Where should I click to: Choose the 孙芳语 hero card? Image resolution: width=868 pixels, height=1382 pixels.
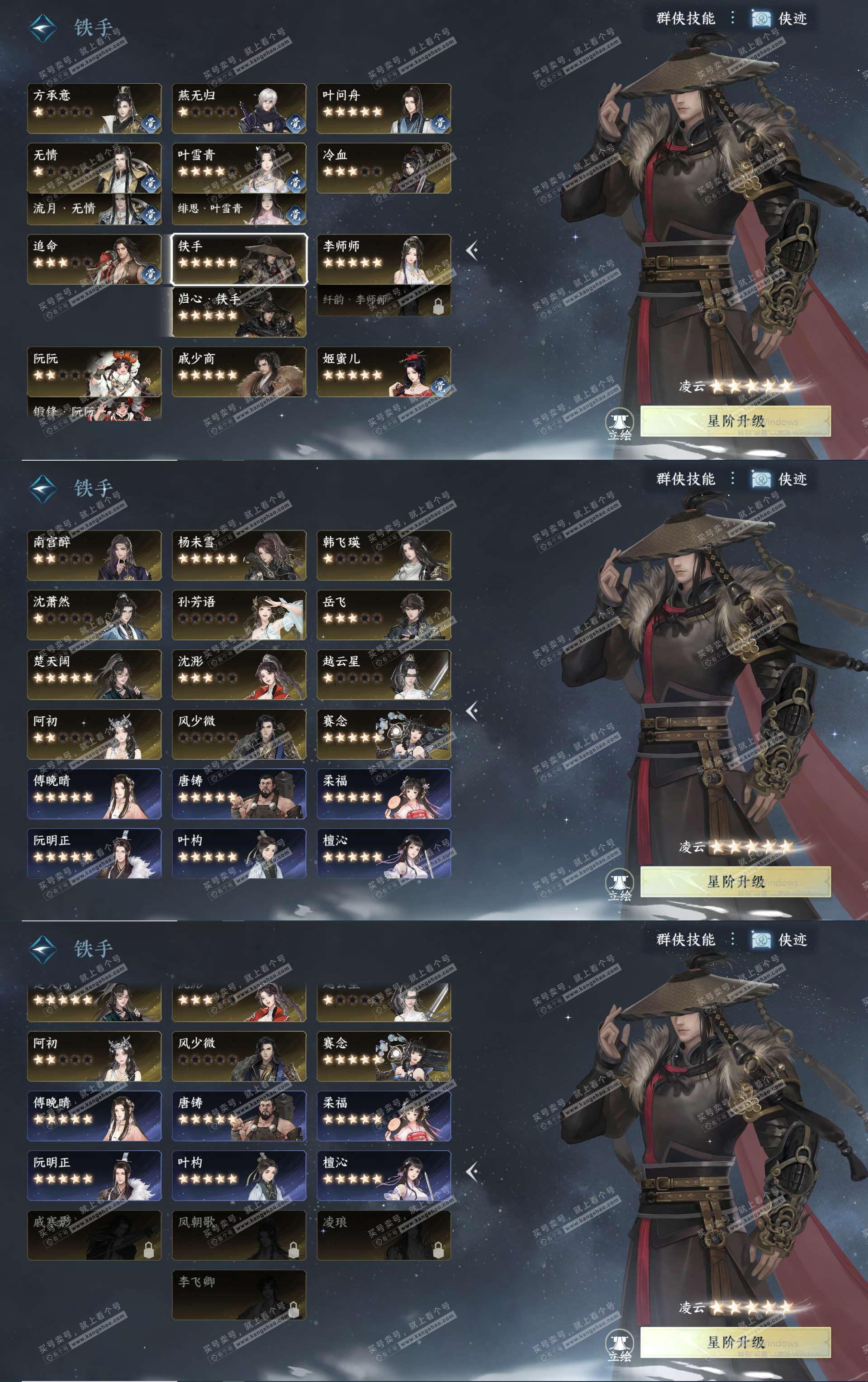click(x=239, y=615)
